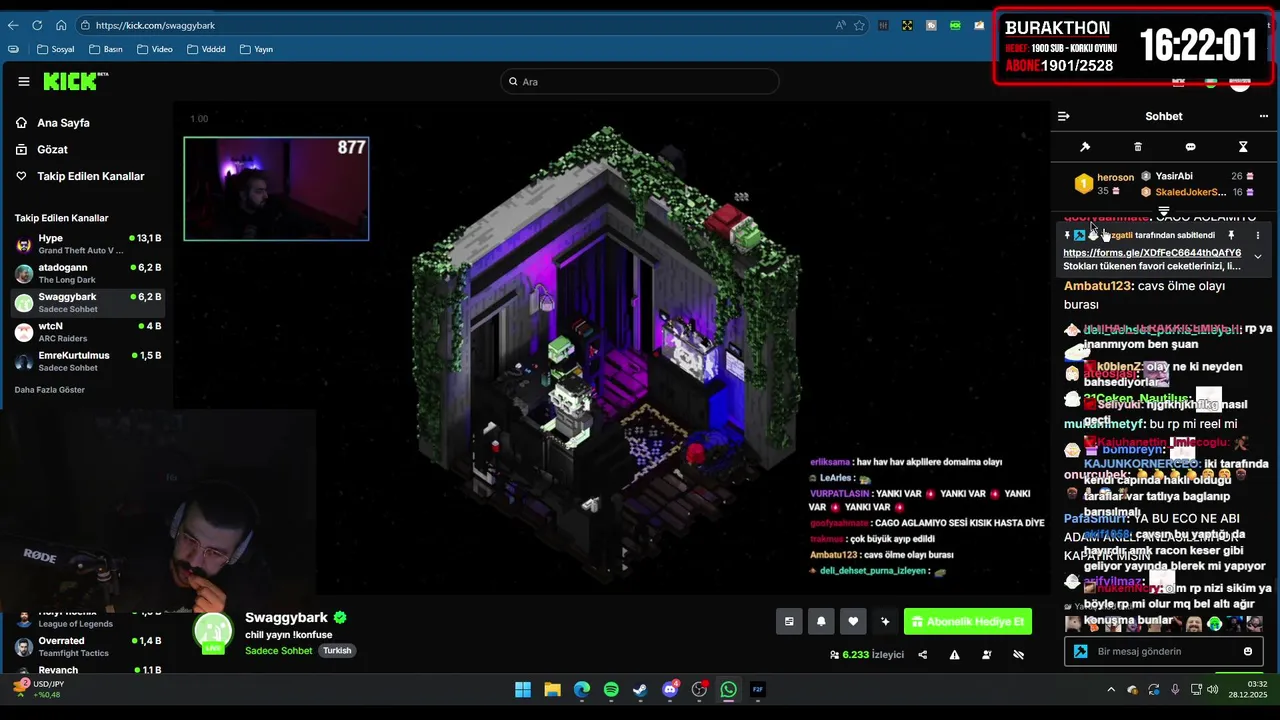Expand pinned message chevron
This screenshot has height=720, width=1280.
click(1258, 257)
